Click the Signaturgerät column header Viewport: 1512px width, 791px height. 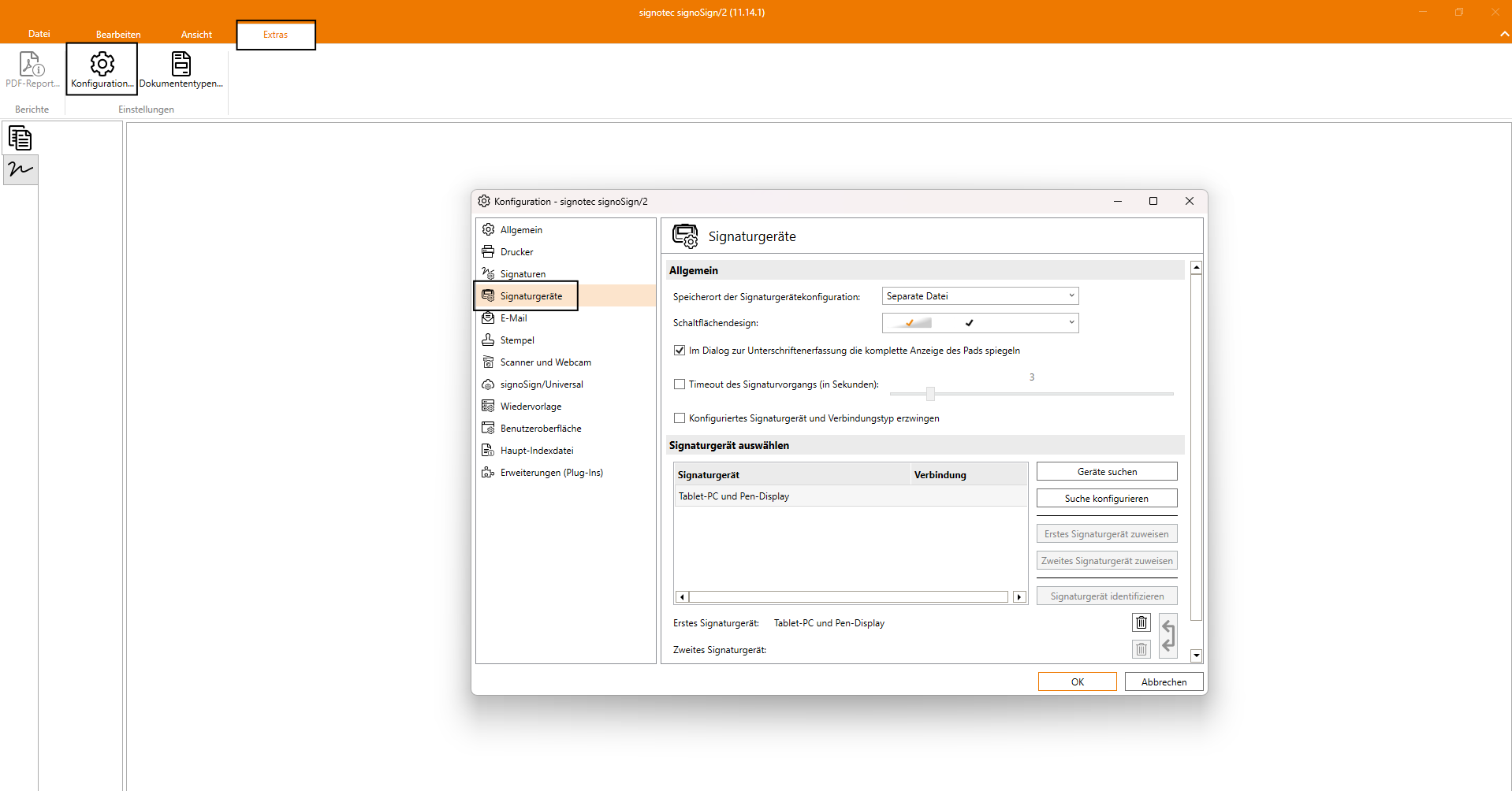pos(792,474)
